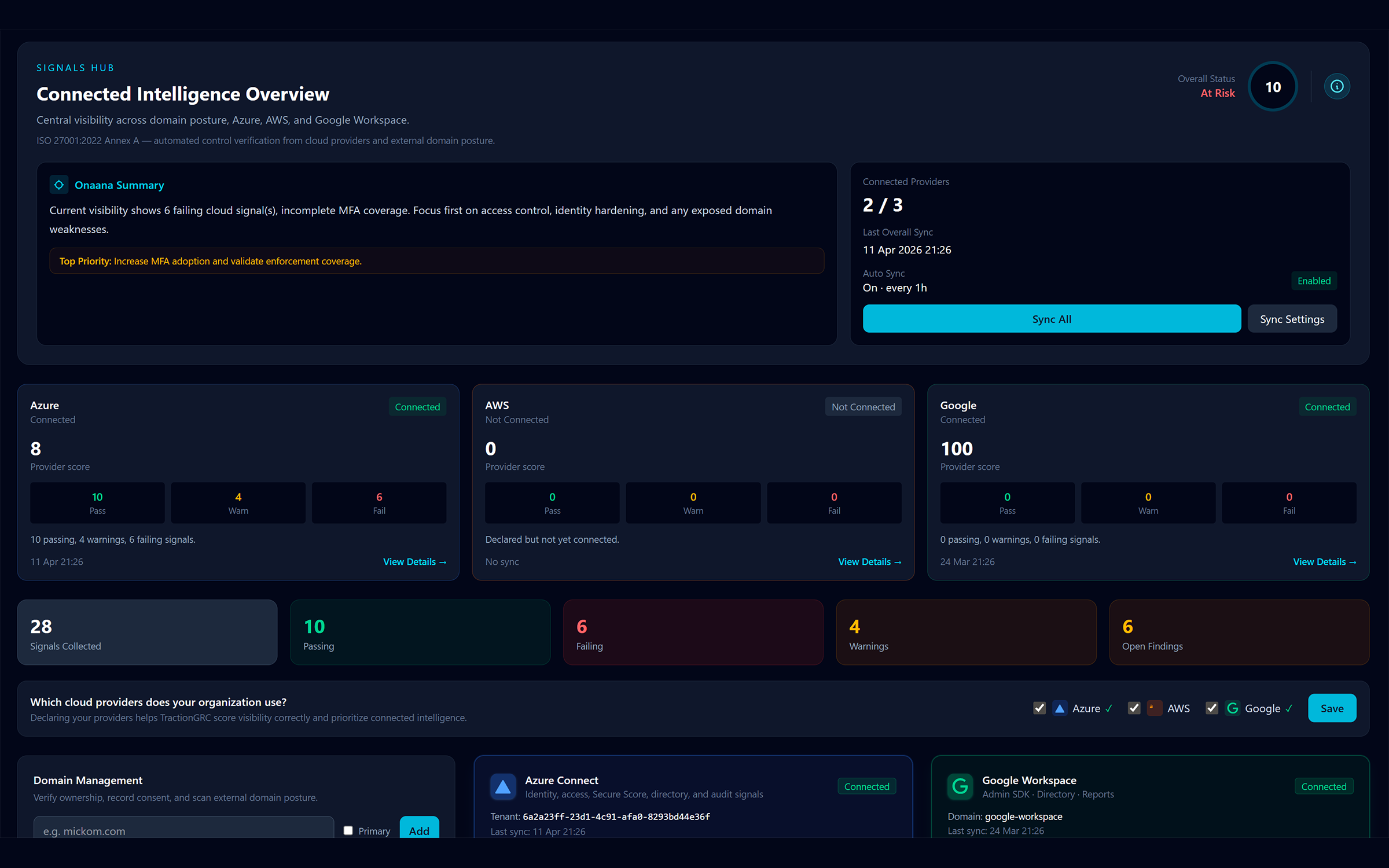Click the AWS logo in cloud providers row

pyautogui.click(x=1154, y=708)
